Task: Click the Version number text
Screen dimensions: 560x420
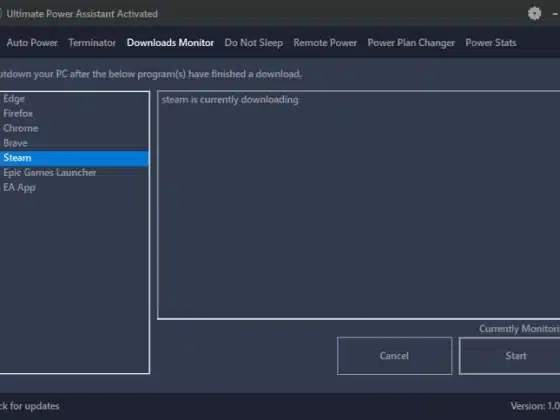Action: click(x=535, y=406)
